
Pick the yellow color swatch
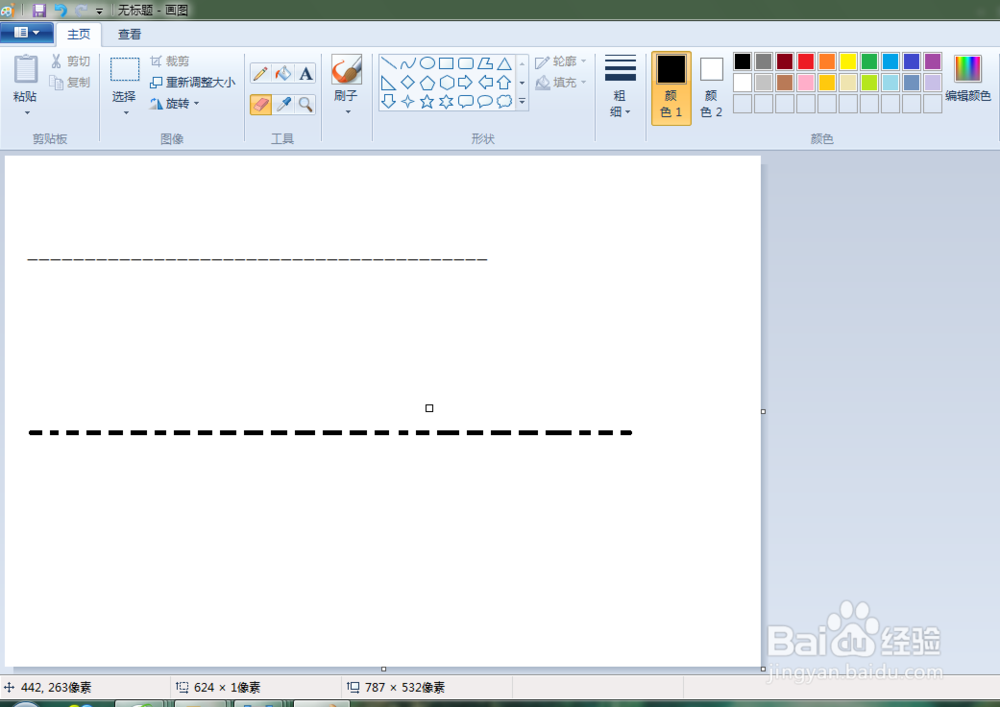[x=848, y=61]
